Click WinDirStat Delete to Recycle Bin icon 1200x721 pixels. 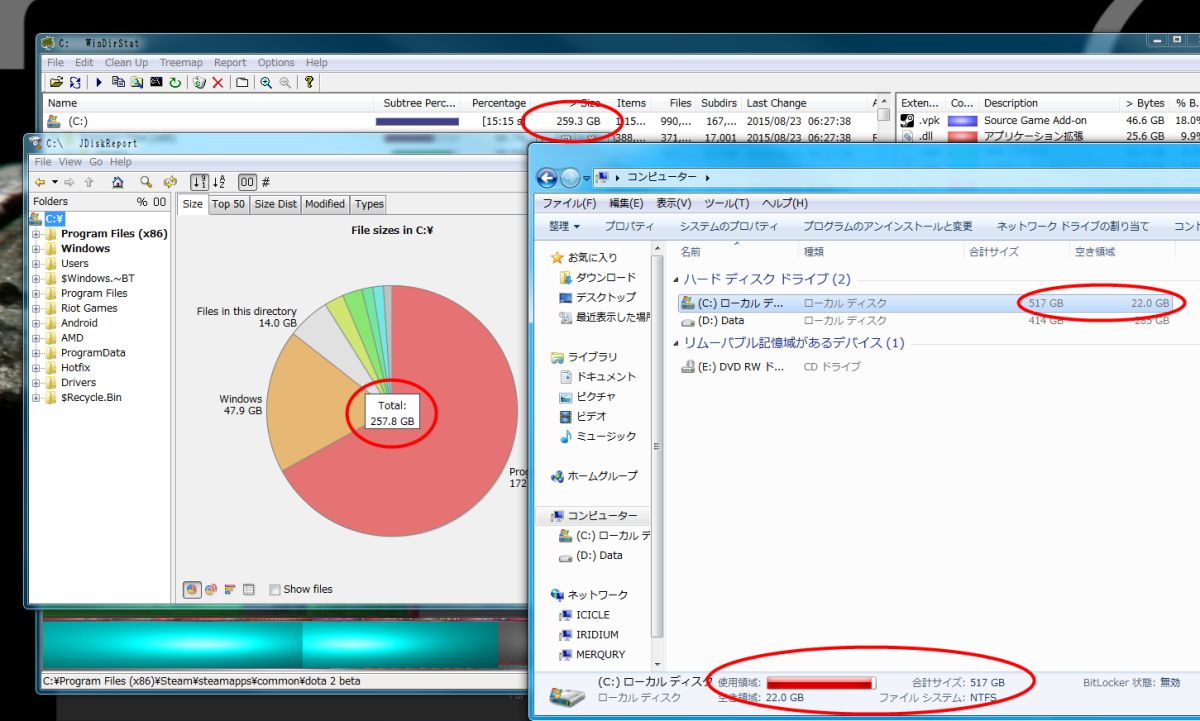pyautogui.click(x=199, y=82)
